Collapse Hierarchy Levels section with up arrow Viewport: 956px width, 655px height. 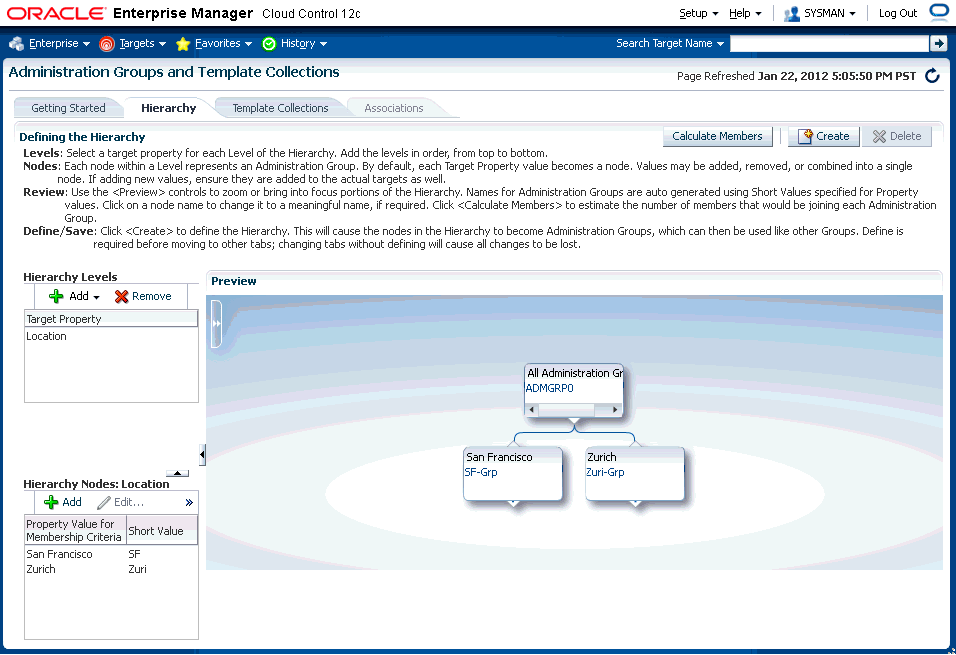click(x=177, y=473)
